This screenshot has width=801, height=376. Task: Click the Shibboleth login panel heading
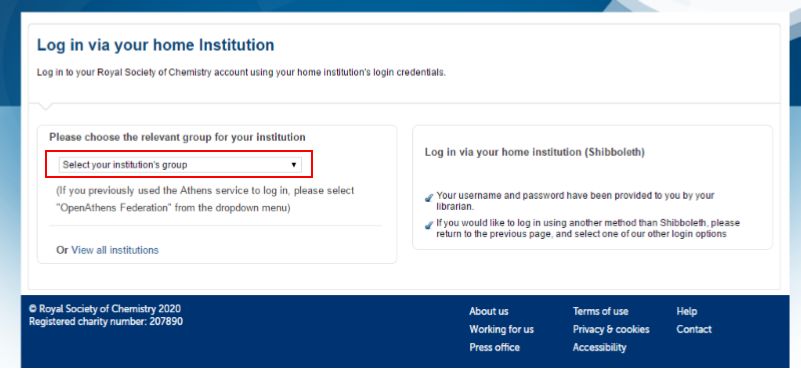point(534,152)
